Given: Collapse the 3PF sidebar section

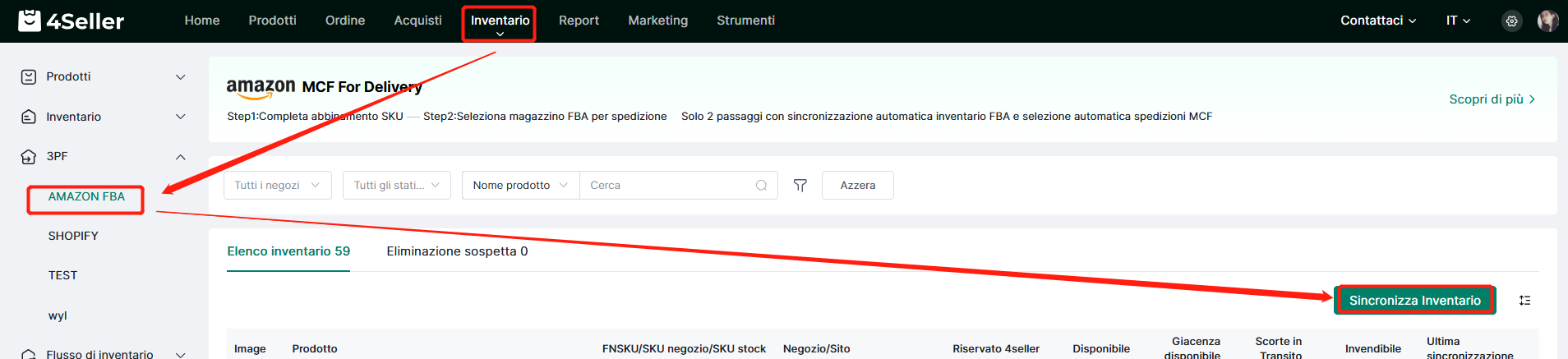Looking at the screenshot, I should coord(181,157).
